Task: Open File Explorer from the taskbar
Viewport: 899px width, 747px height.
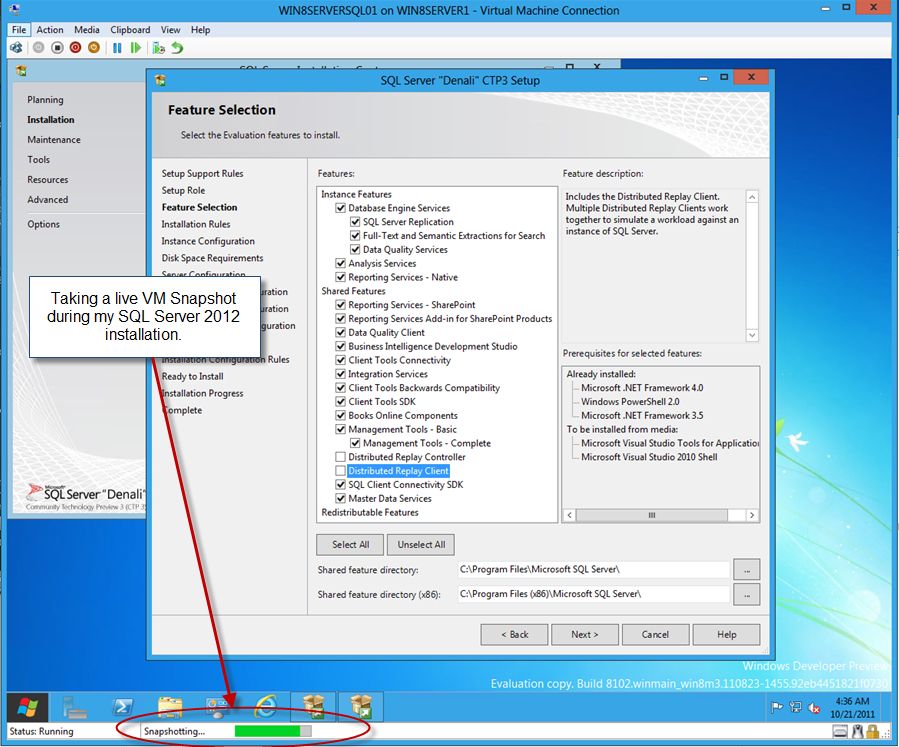Action: pos(170,707)
